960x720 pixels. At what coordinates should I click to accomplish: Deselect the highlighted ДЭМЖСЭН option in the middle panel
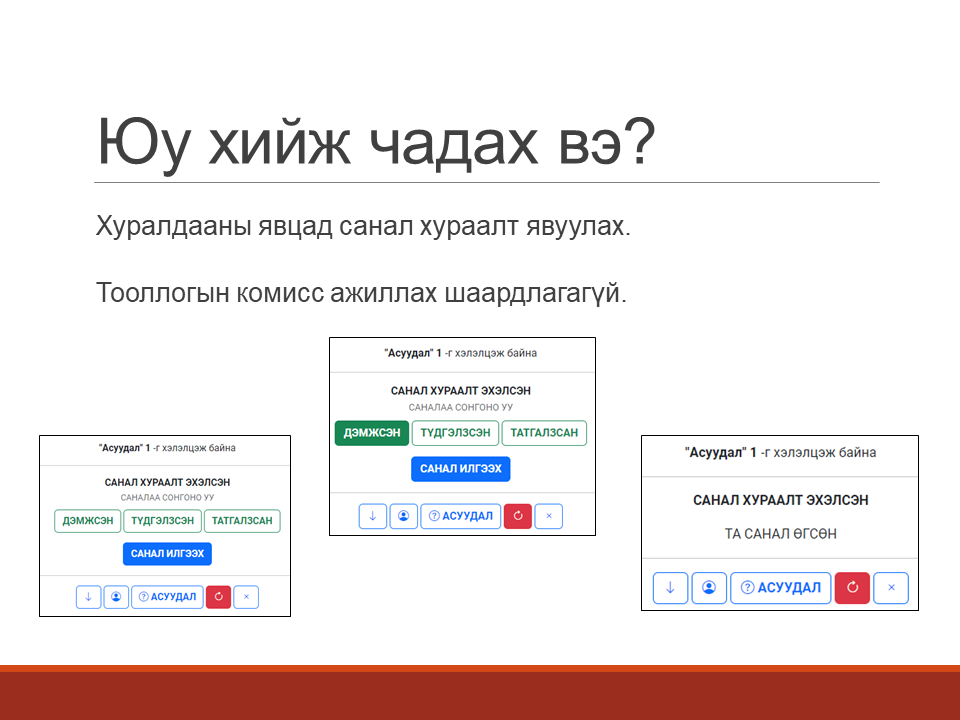pos(372,433)
